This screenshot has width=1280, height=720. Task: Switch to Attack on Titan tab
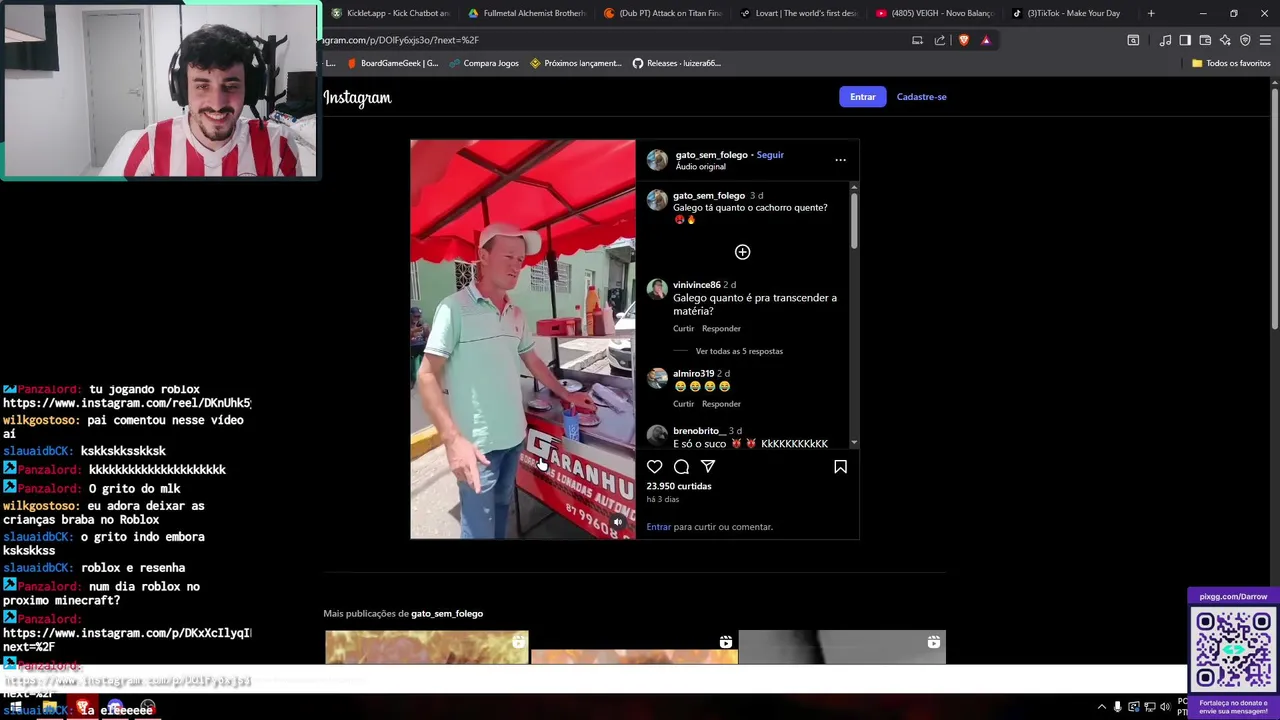pyautogui.click(x=662, y=13)
